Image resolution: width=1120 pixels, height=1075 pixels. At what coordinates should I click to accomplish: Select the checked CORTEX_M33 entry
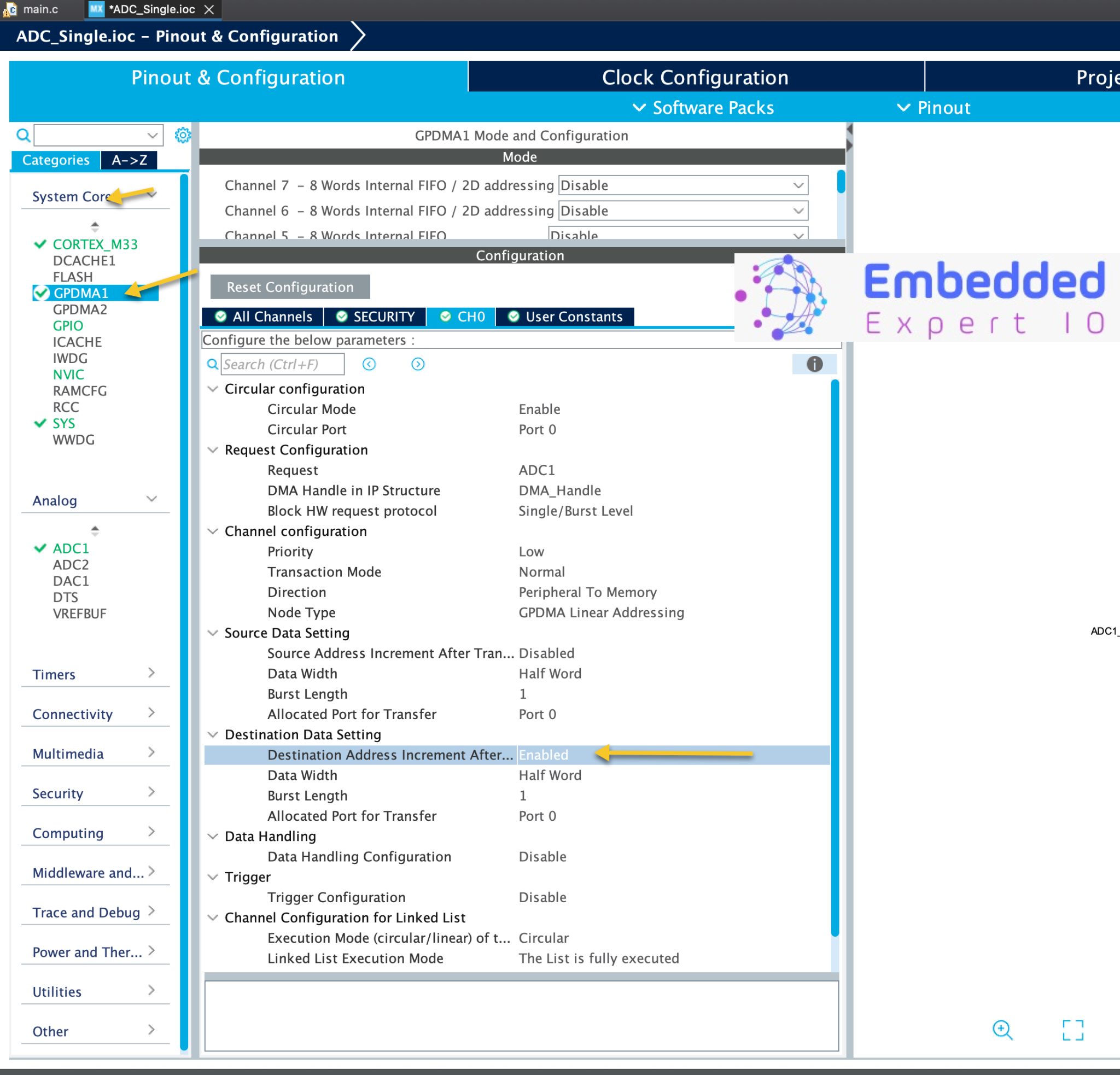(95, 244)
